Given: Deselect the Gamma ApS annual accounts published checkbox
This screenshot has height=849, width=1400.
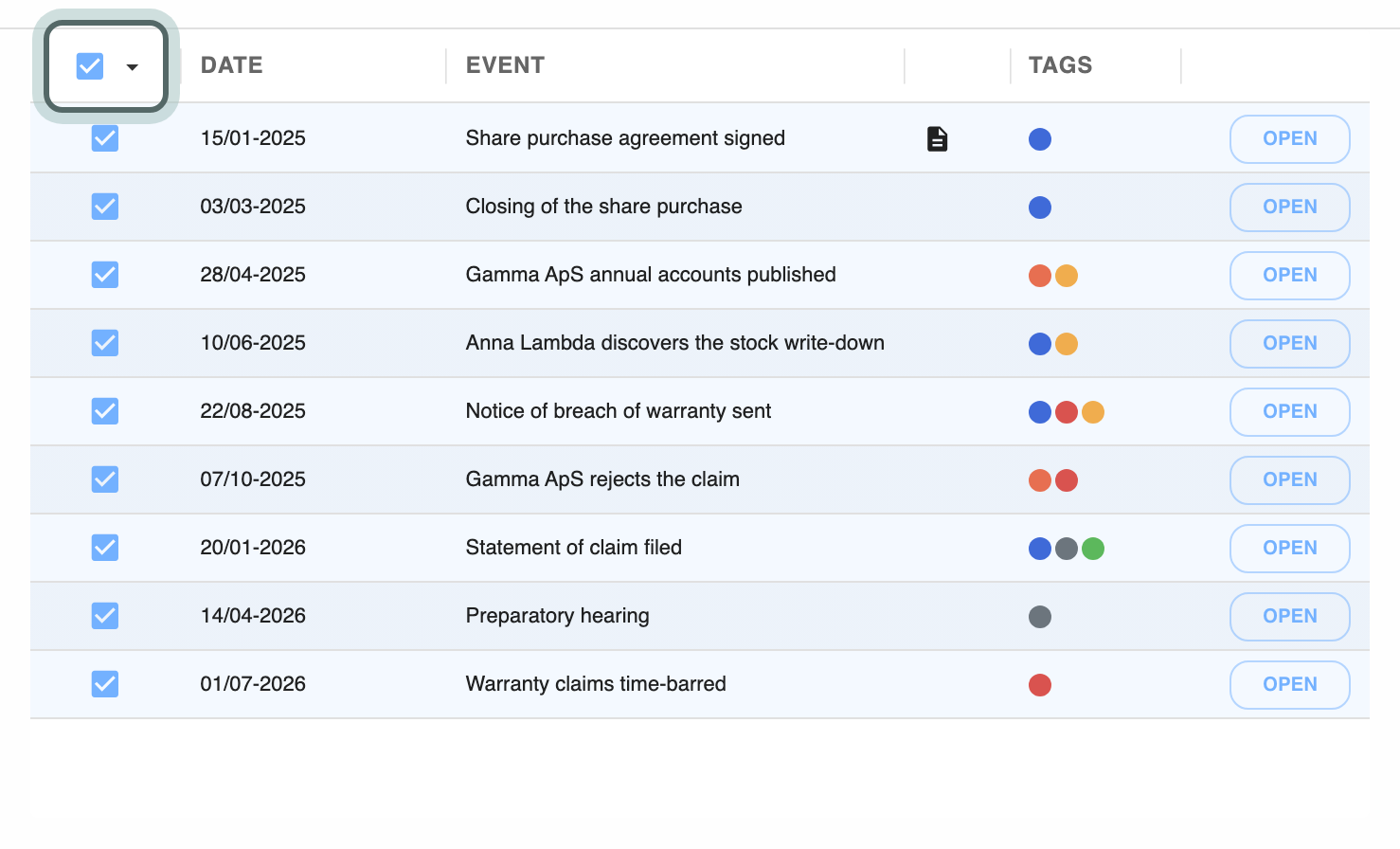Looking at the screenshot, I should coord(105,275).
